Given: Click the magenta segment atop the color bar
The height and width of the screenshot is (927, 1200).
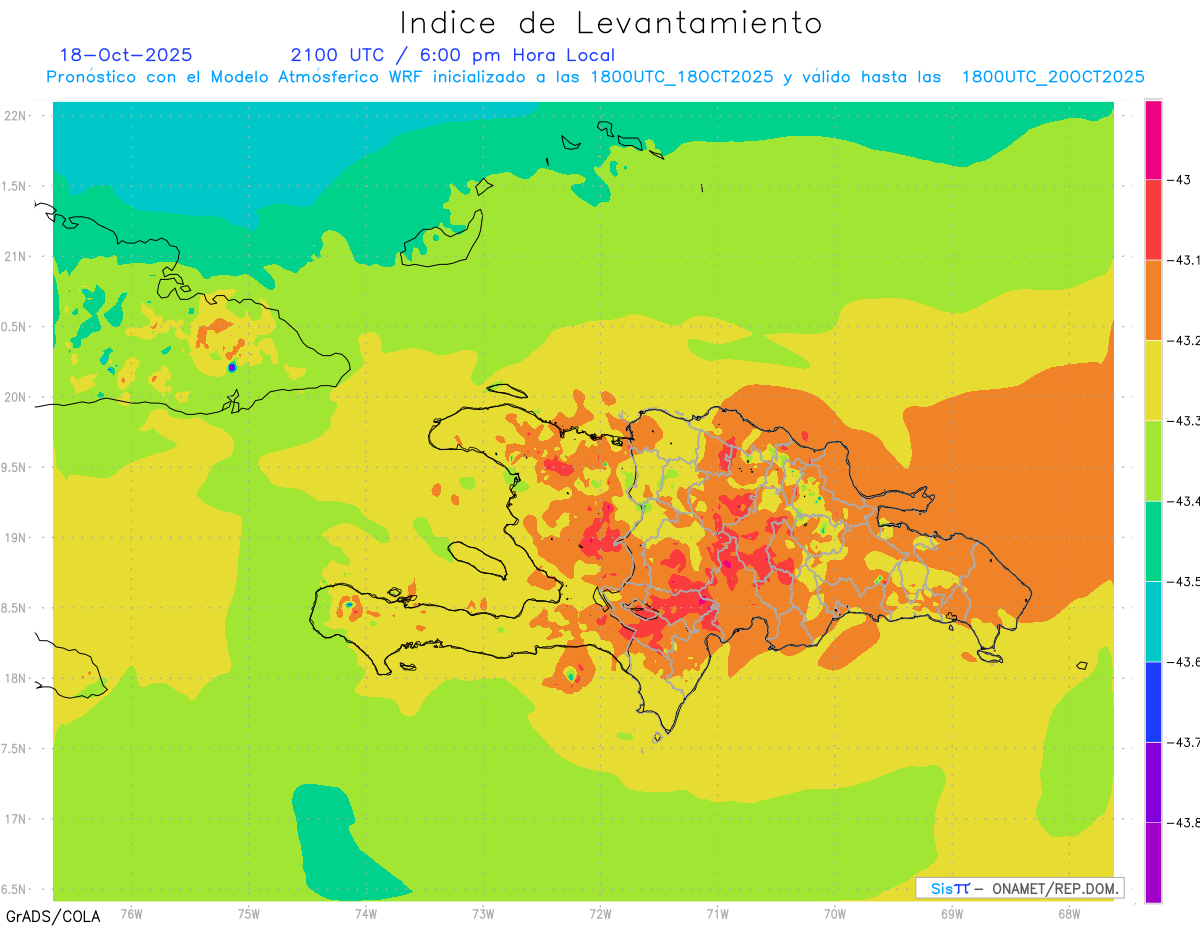Looking at the screenshot, I should [x=1153, y=140].
